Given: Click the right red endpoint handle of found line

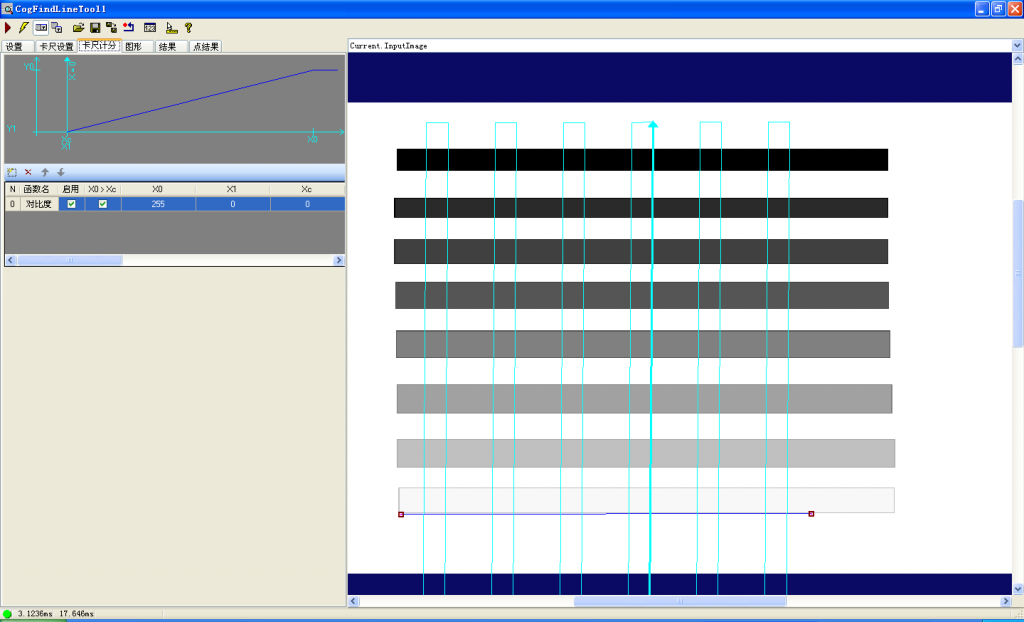Looking at the screenshot, I should tap(811, 514).
